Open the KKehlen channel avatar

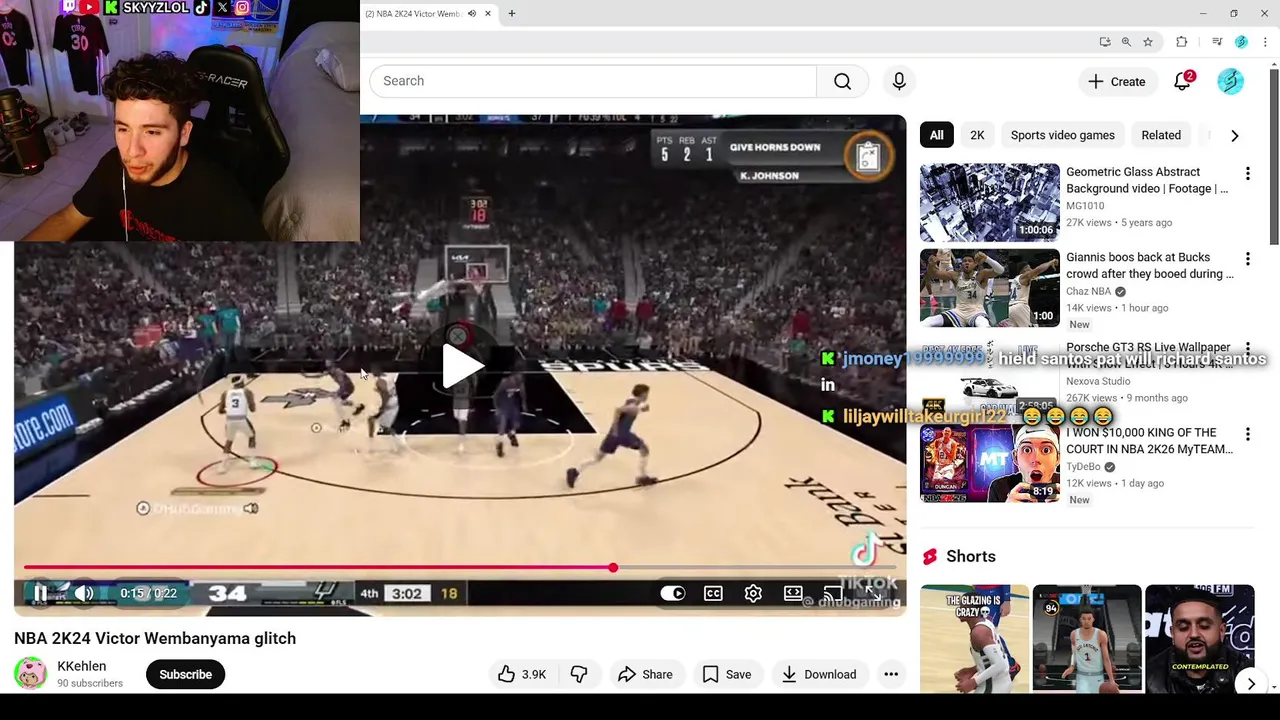pyautogui.click(x=30, y=674)
